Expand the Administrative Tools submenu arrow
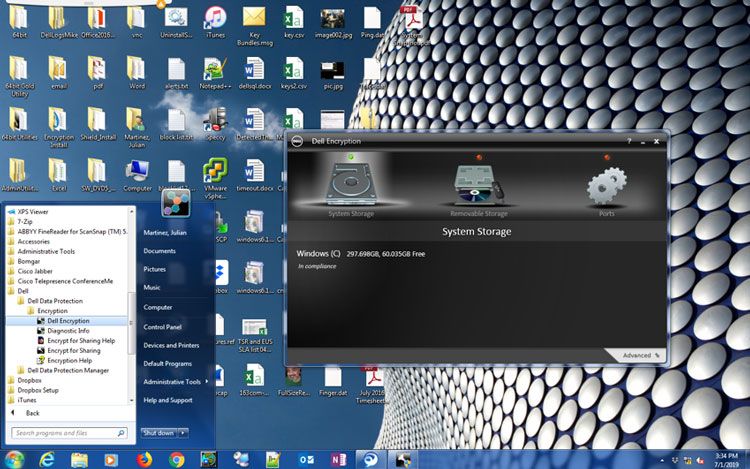The image size is (750, 469). pos(207,382)
